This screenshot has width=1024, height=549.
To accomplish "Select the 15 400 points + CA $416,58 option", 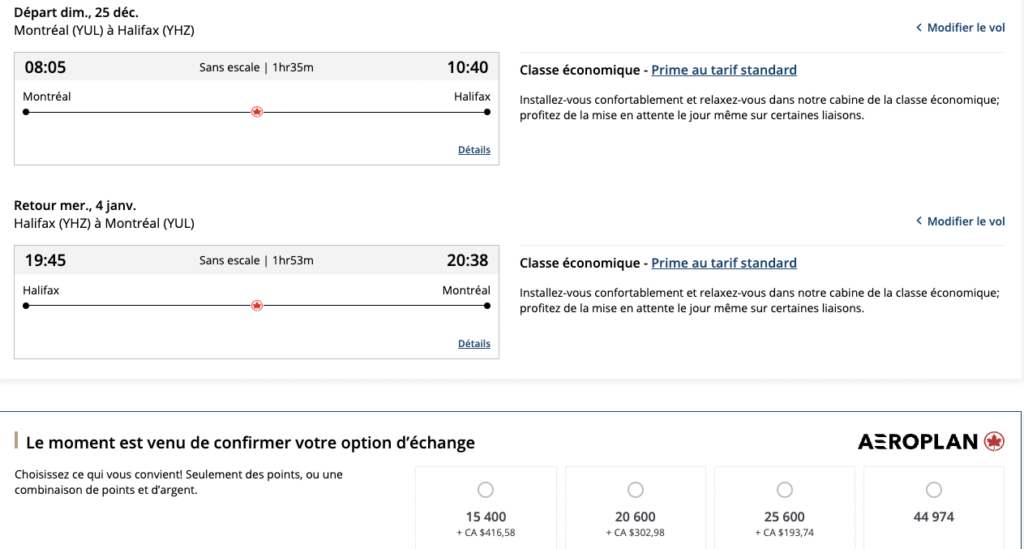I will 486,490.
